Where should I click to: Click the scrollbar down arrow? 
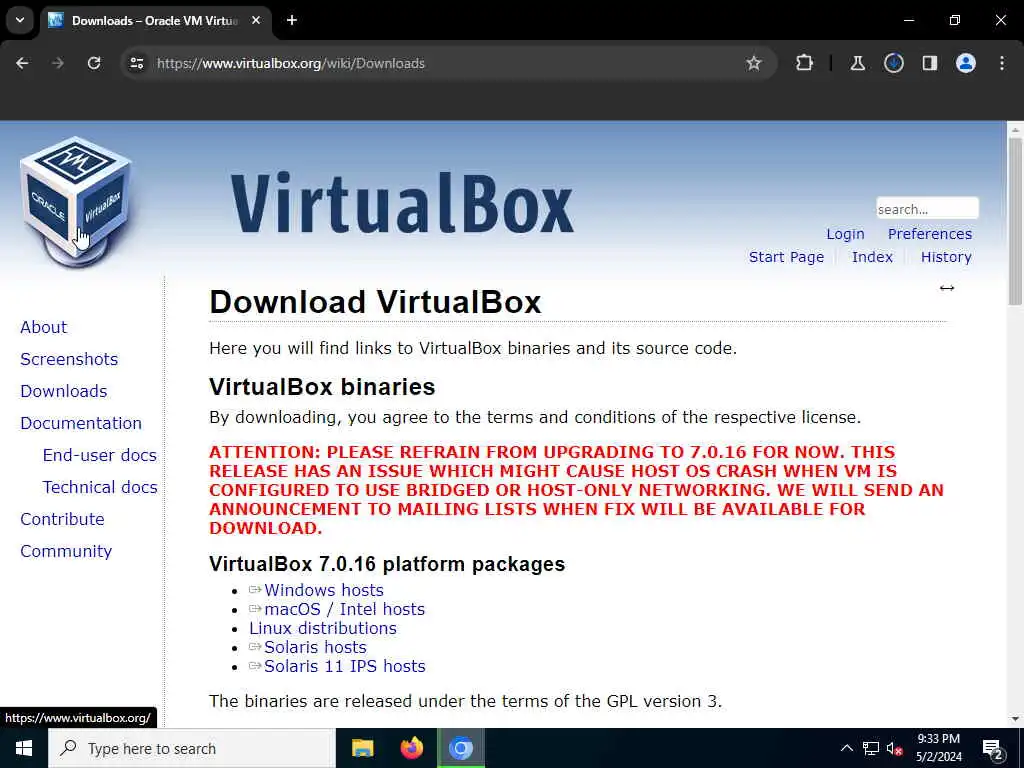click(1015, 719)
